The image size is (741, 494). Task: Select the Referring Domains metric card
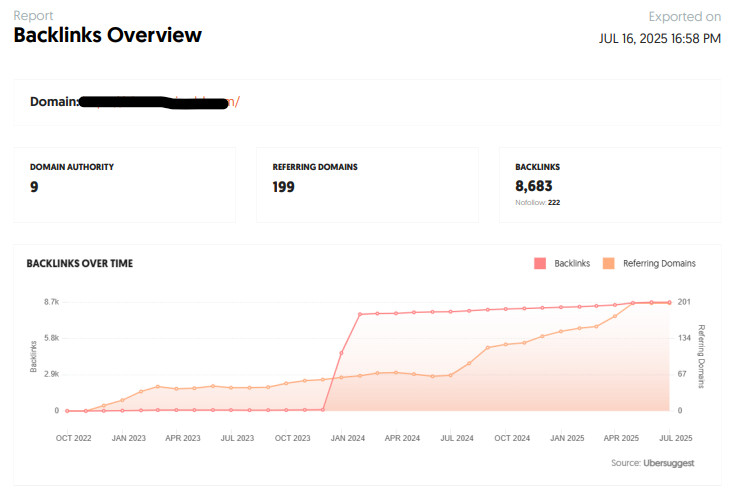[x=367, y=185]
